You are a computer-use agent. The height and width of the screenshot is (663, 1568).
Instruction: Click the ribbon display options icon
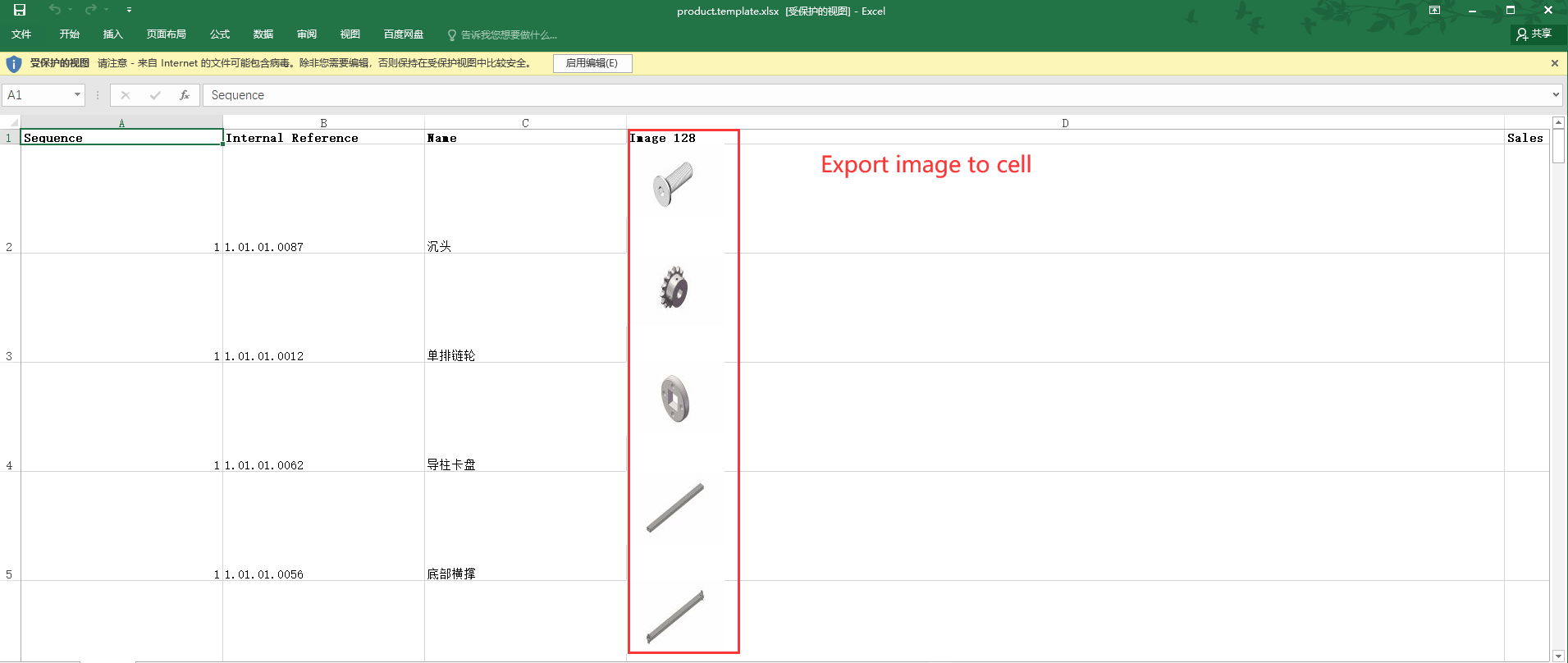click(x=1434, y=10)
